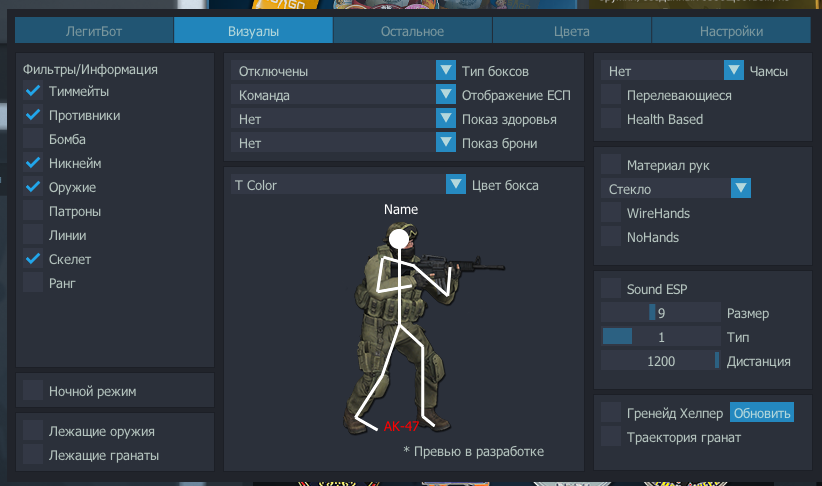The height and width of the screenshot is (486, 822).
Task: Uncheck the Оружие checkbox
Action: (33, 187)
